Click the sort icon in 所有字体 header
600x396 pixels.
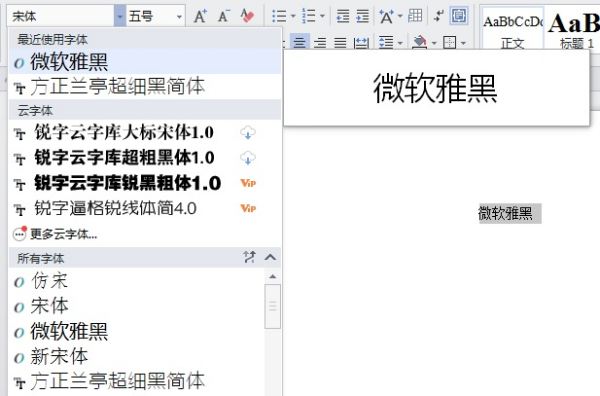249,257
